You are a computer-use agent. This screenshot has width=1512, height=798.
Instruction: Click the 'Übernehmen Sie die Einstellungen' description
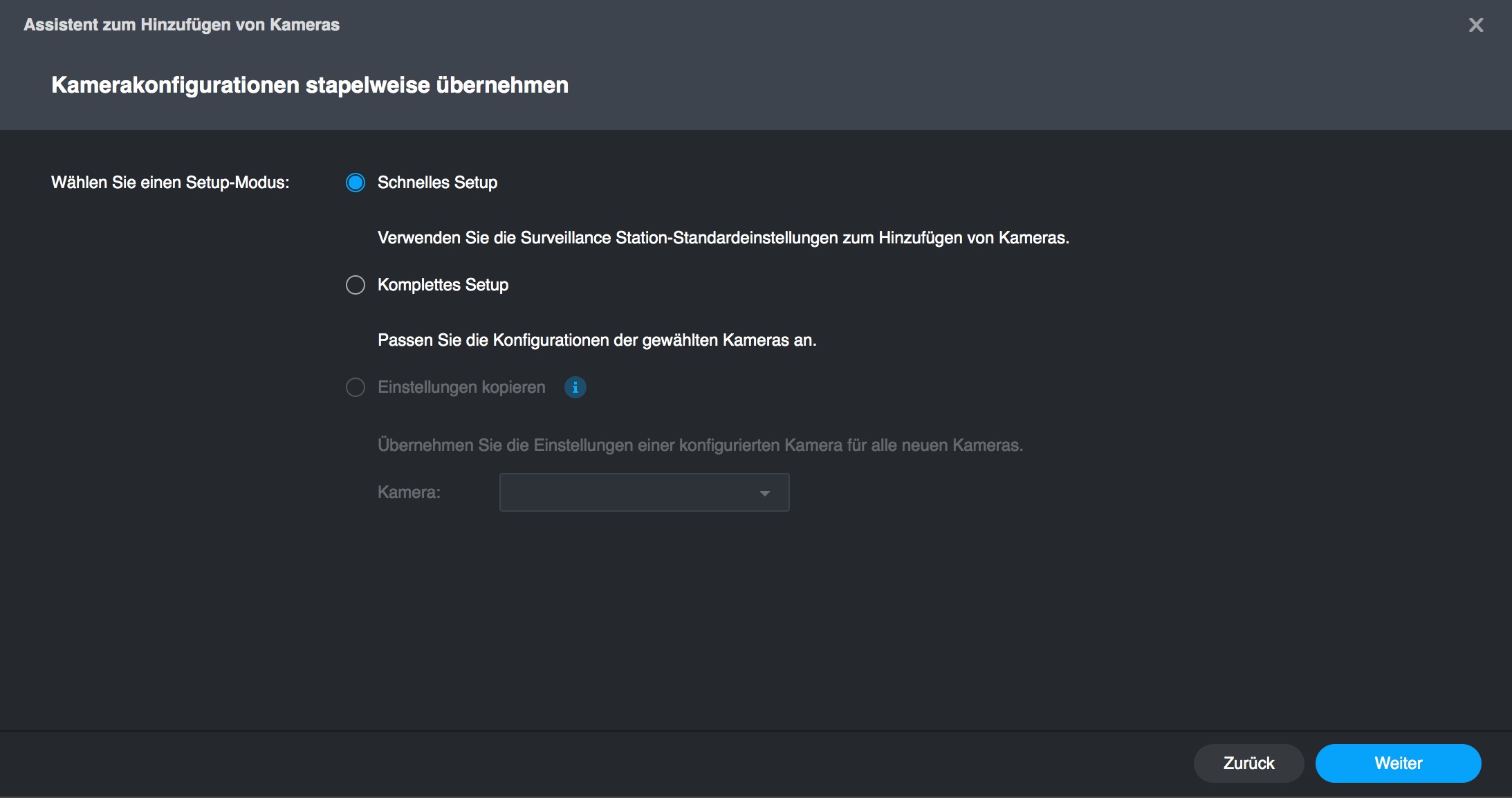(x=699, y=445)
